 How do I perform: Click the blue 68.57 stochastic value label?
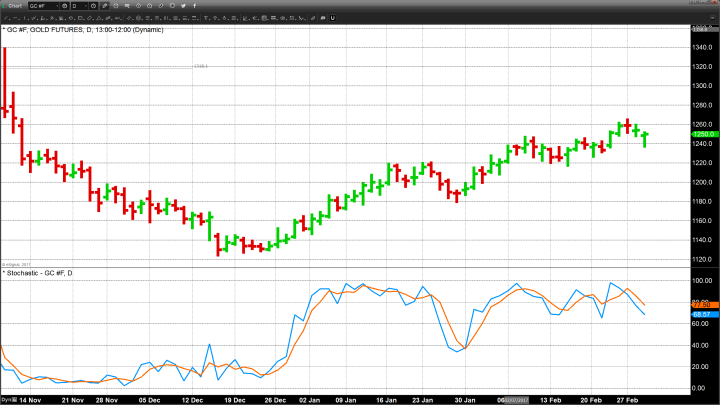[x=701, y=314]
